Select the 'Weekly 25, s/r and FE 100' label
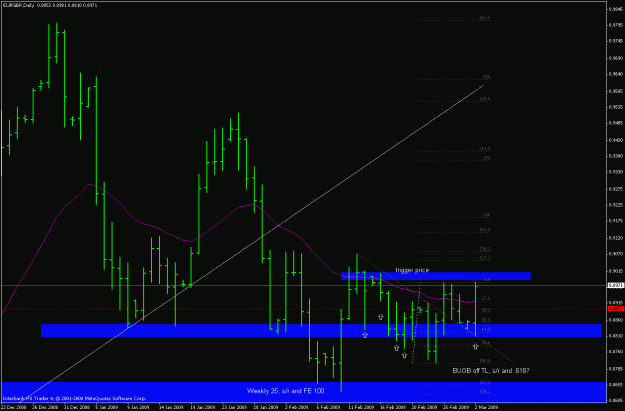 [x=285, y=391]
